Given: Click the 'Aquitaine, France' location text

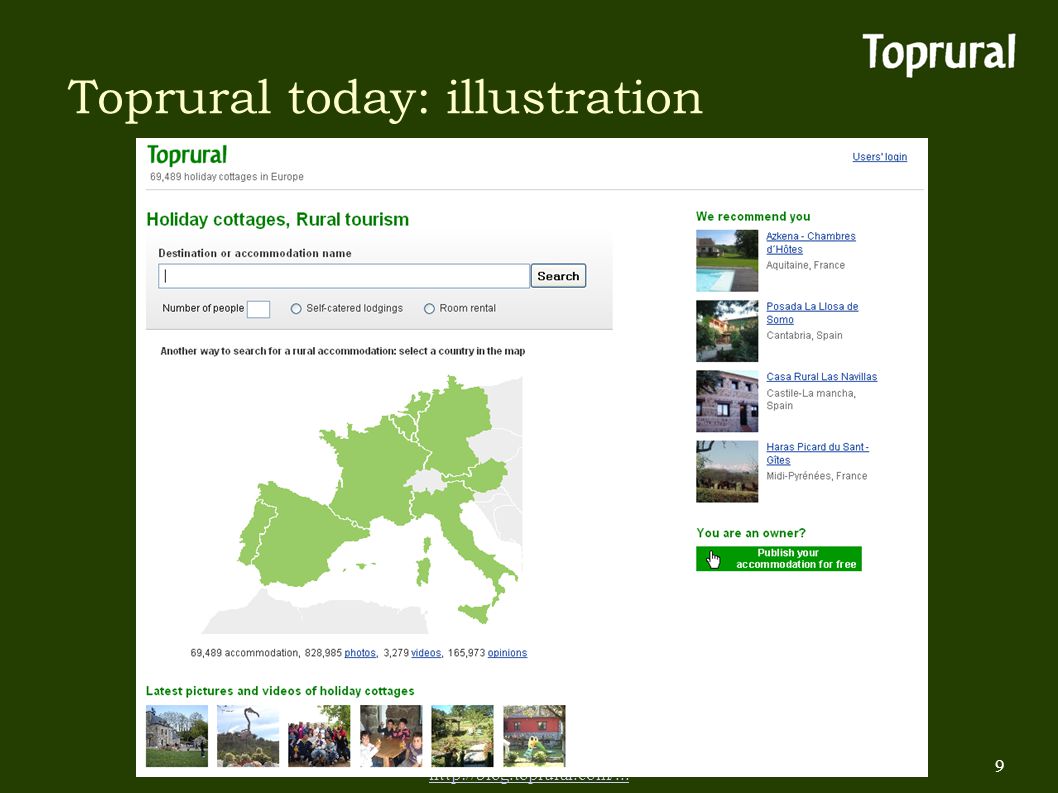Looking at the screenshot, I should point(805,265).
